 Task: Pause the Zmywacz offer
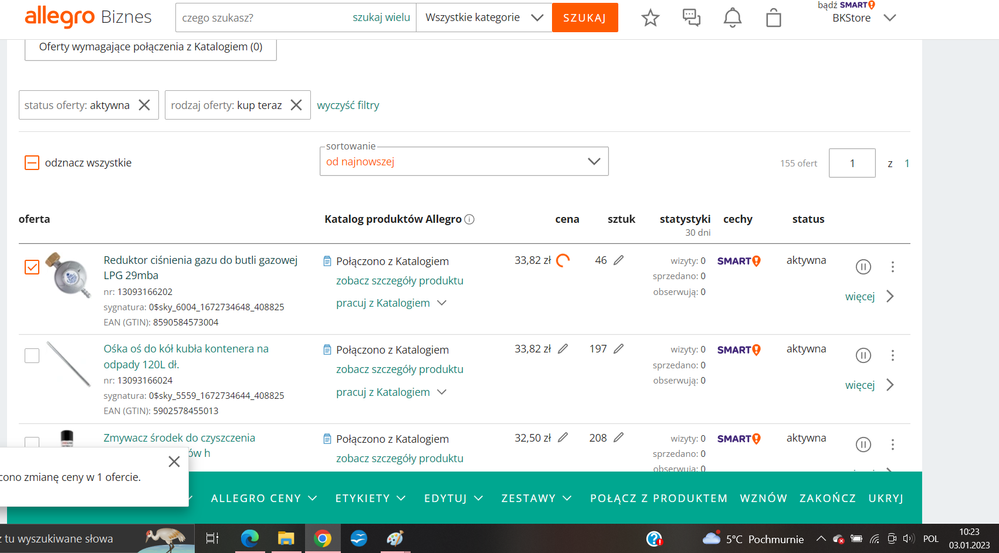point(863,444)
